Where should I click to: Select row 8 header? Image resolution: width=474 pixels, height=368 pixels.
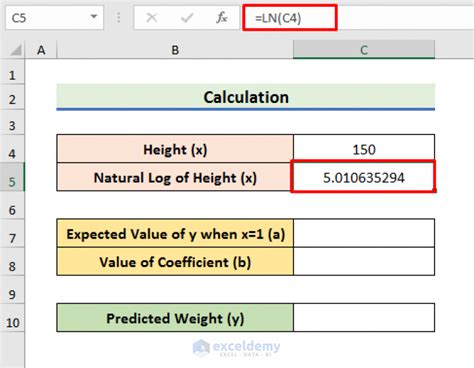point(12,261)
